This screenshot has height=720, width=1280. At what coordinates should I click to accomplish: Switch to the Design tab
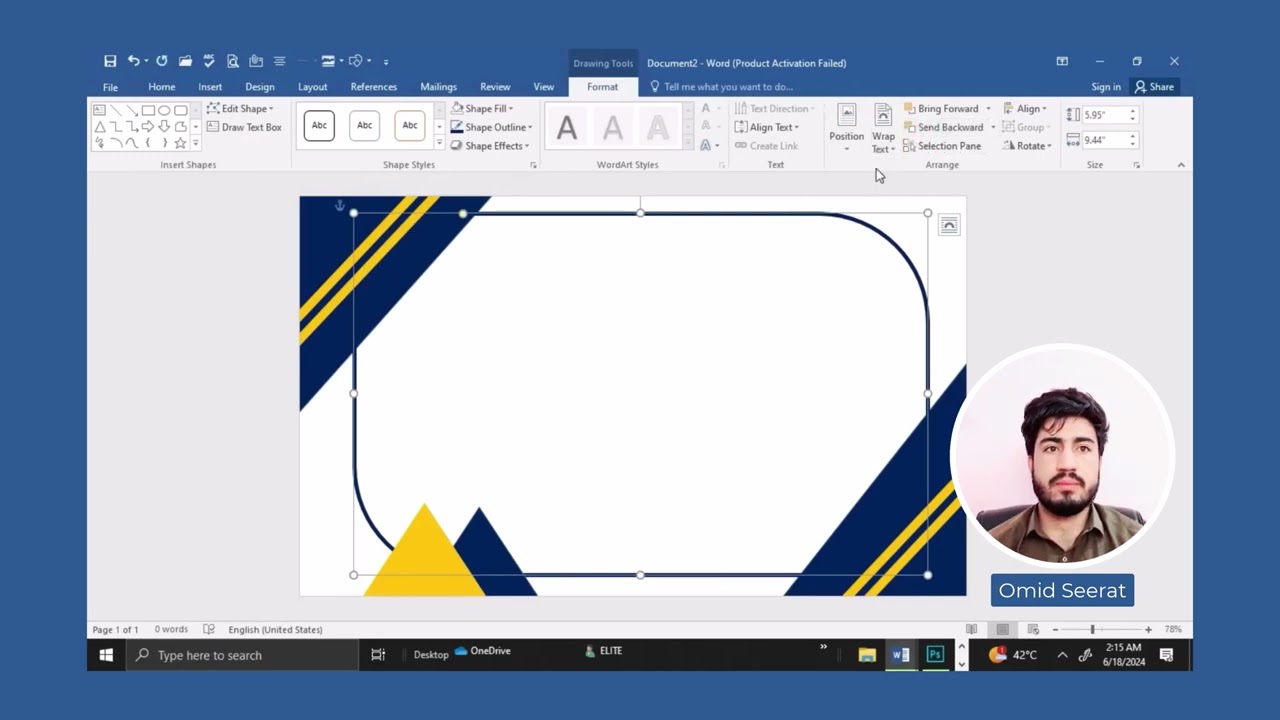pyautogui.click(x=260, y=87)
